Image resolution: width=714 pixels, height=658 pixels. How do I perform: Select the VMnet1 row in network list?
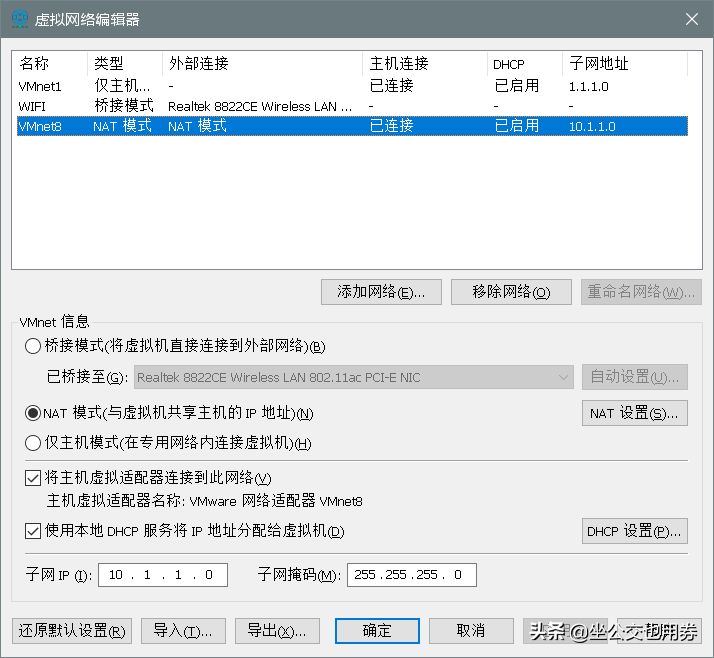352,86
